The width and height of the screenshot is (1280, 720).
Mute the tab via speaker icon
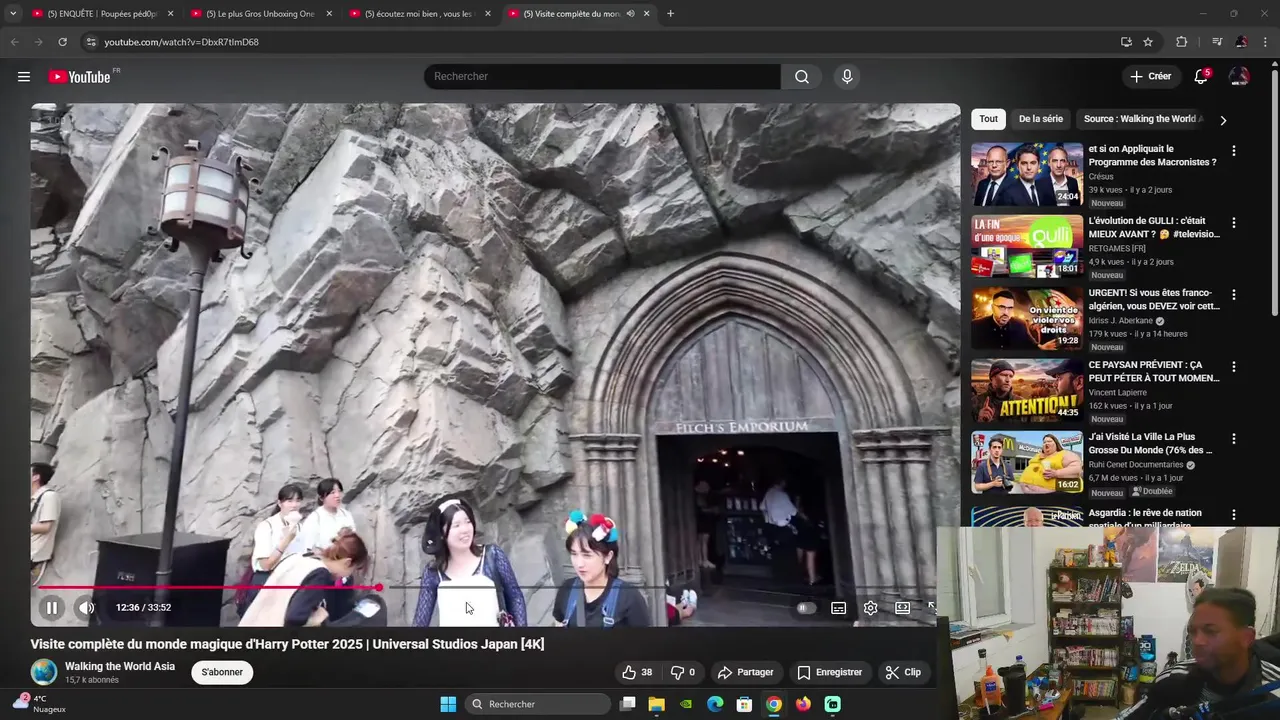[630, 14]
